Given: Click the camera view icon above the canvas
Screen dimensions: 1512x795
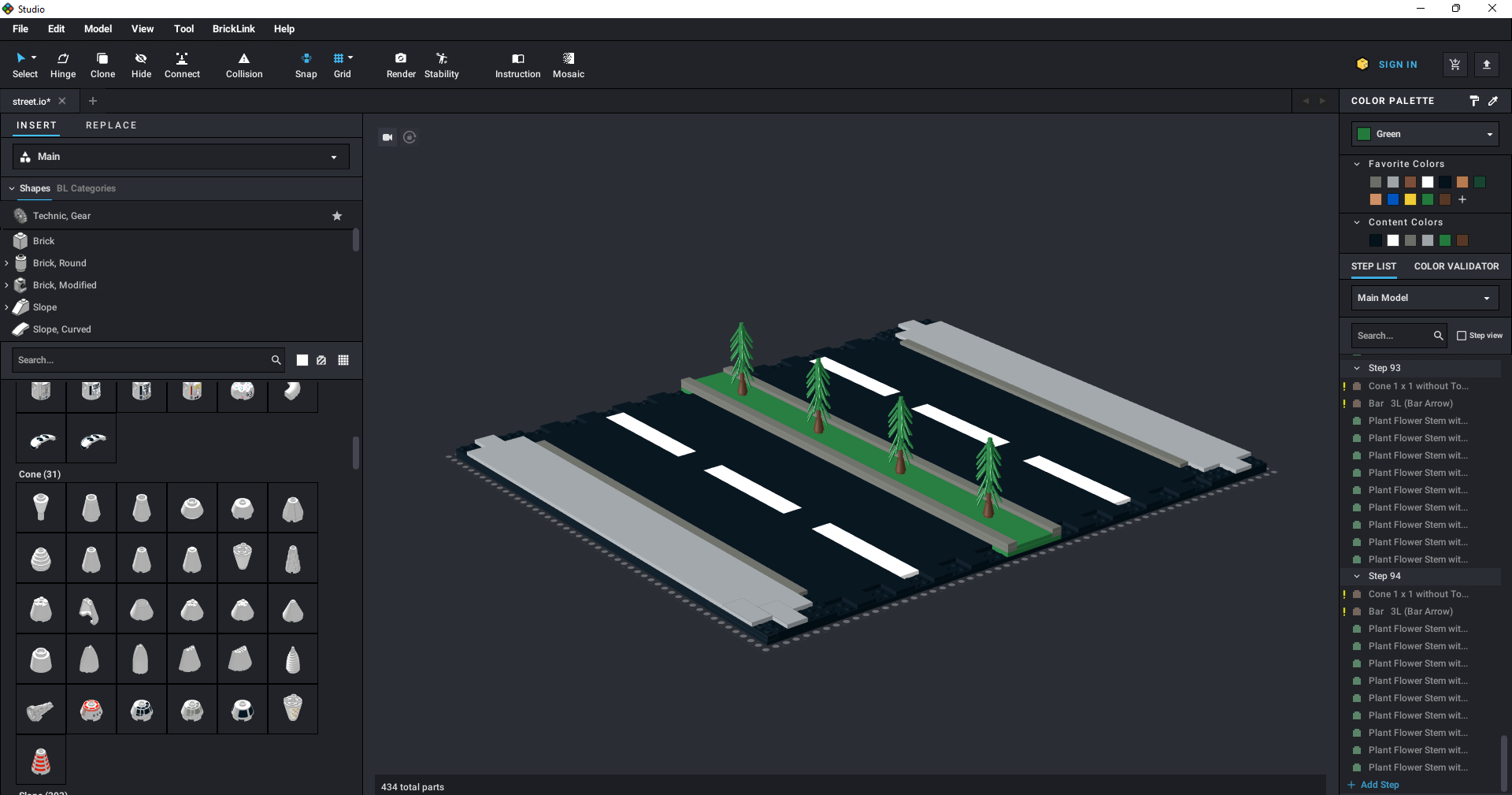Looking at the screenshot, I should click(x=387, y=137).
